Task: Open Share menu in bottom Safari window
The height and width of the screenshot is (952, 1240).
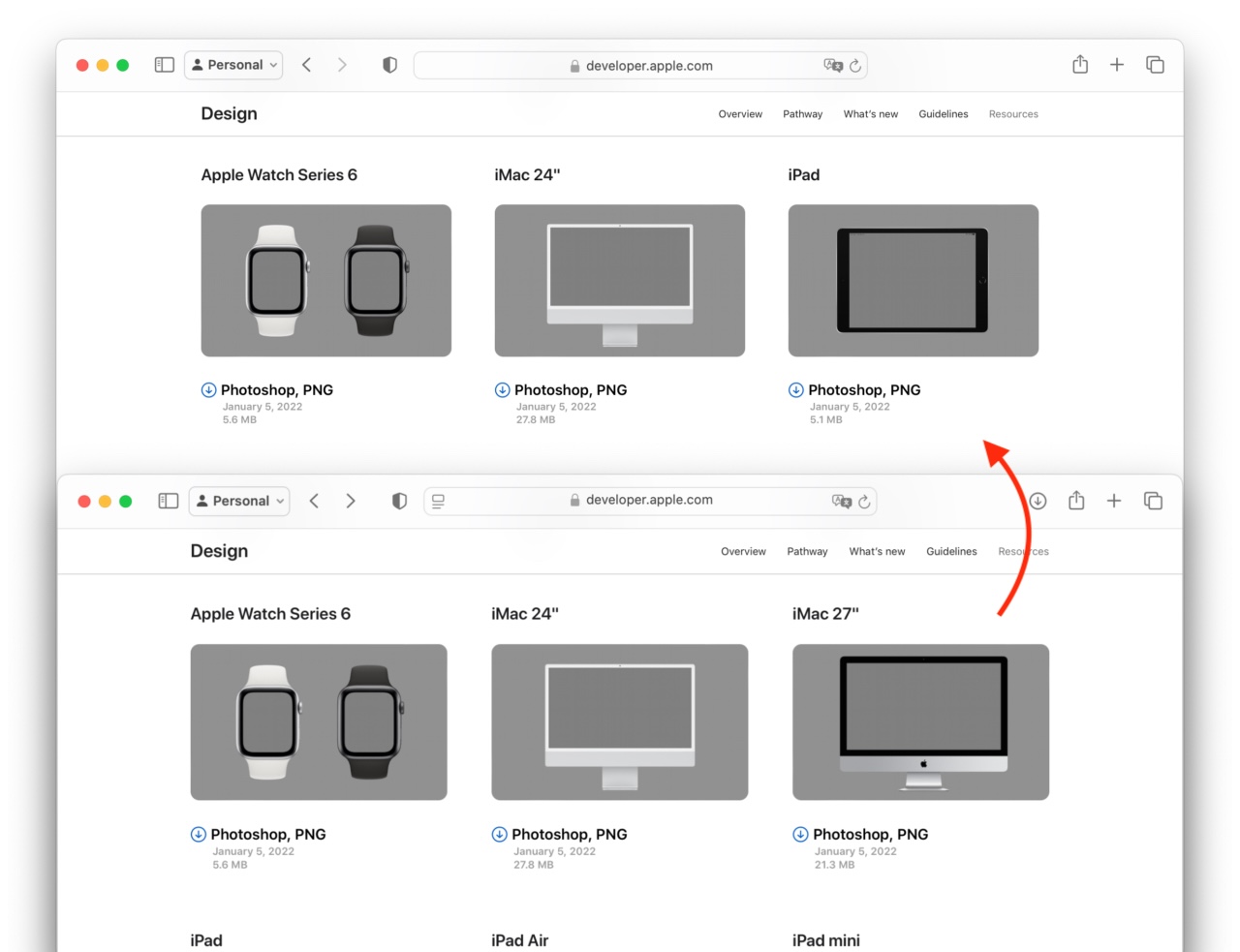Action: point(1076,500)
